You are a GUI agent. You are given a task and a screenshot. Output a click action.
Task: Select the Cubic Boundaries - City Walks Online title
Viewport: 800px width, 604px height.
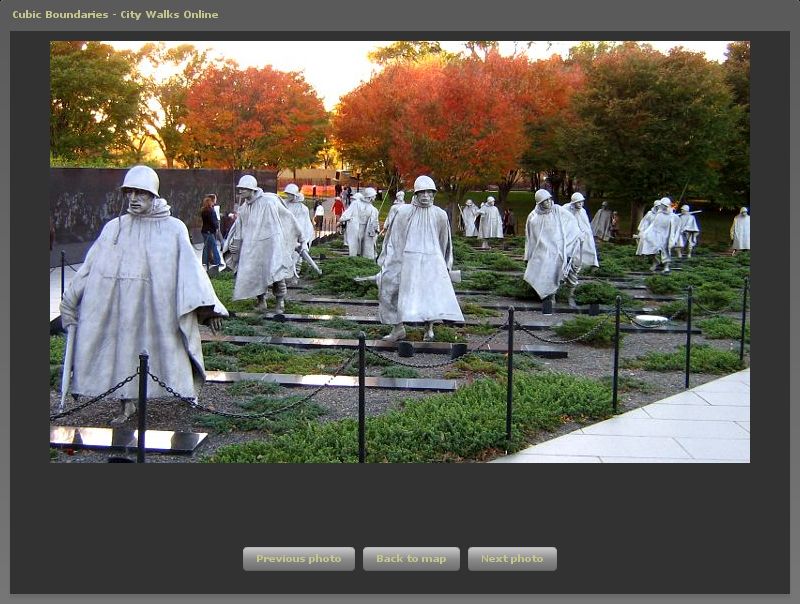click(115, 14)
